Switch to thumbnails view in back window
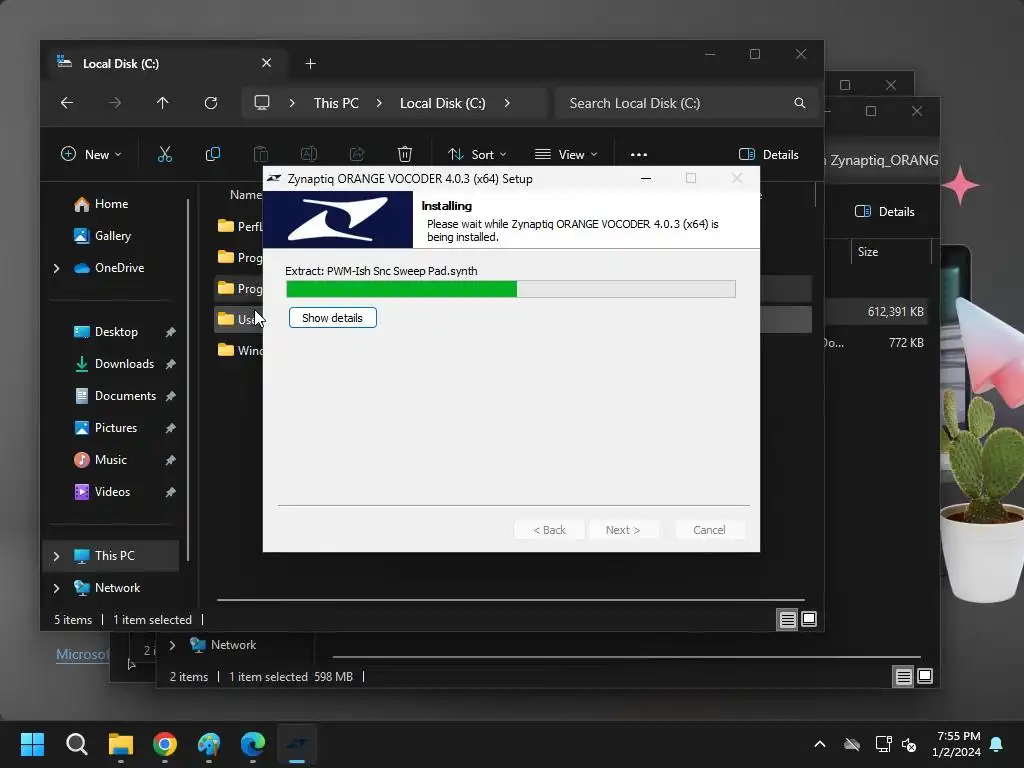Screen dimensions: 1024x768 tap(925, 677)
